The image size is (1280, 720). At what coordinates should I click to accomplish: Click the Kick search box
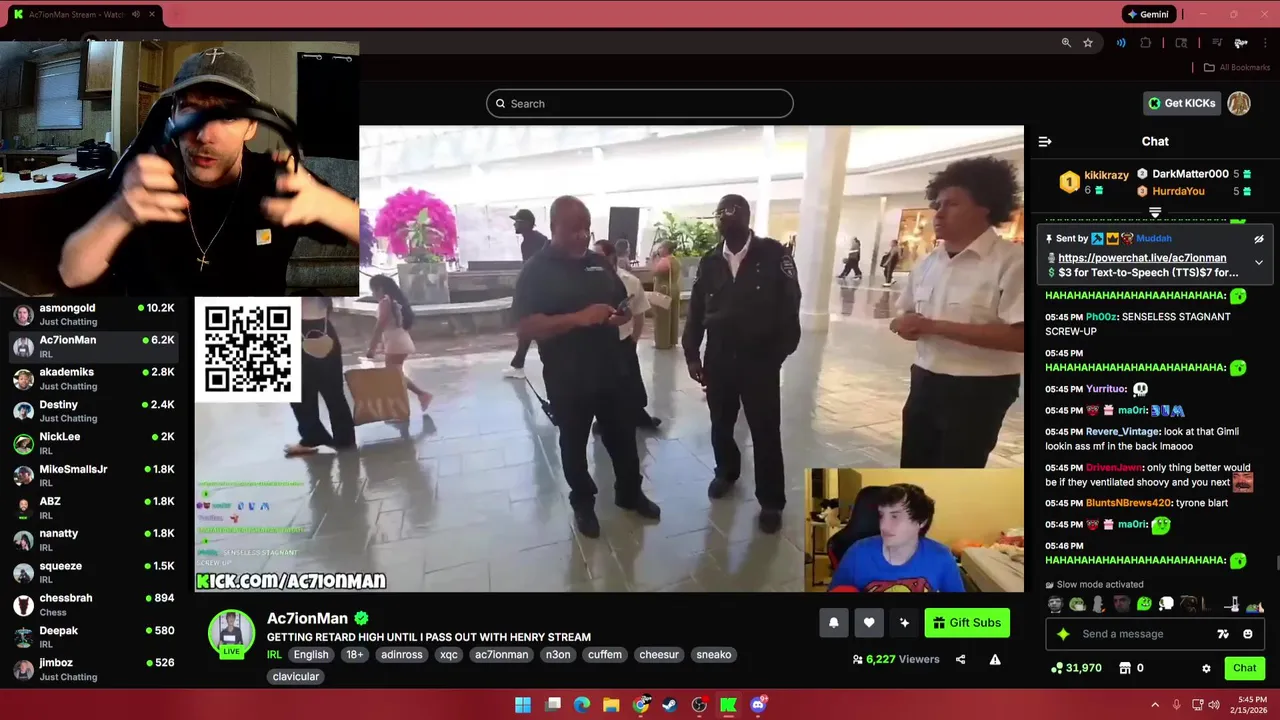[640, 104]
